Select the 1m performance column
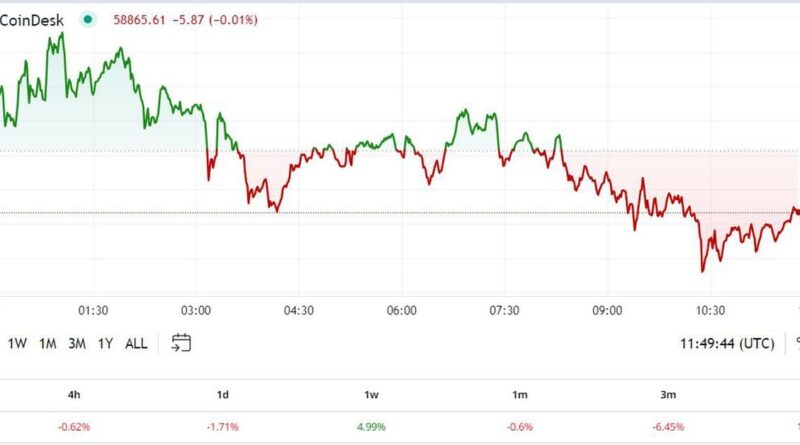The width and height of the screenshot is (800, 445). pyautogui.click(x=521, y=395)
